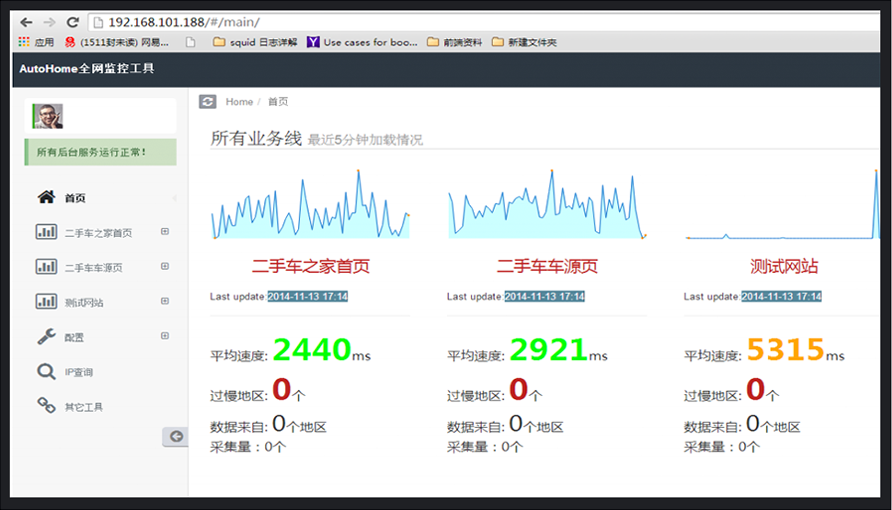
Task: Open the red 二手车之家首页 card title
Action: tap(311, 266)
